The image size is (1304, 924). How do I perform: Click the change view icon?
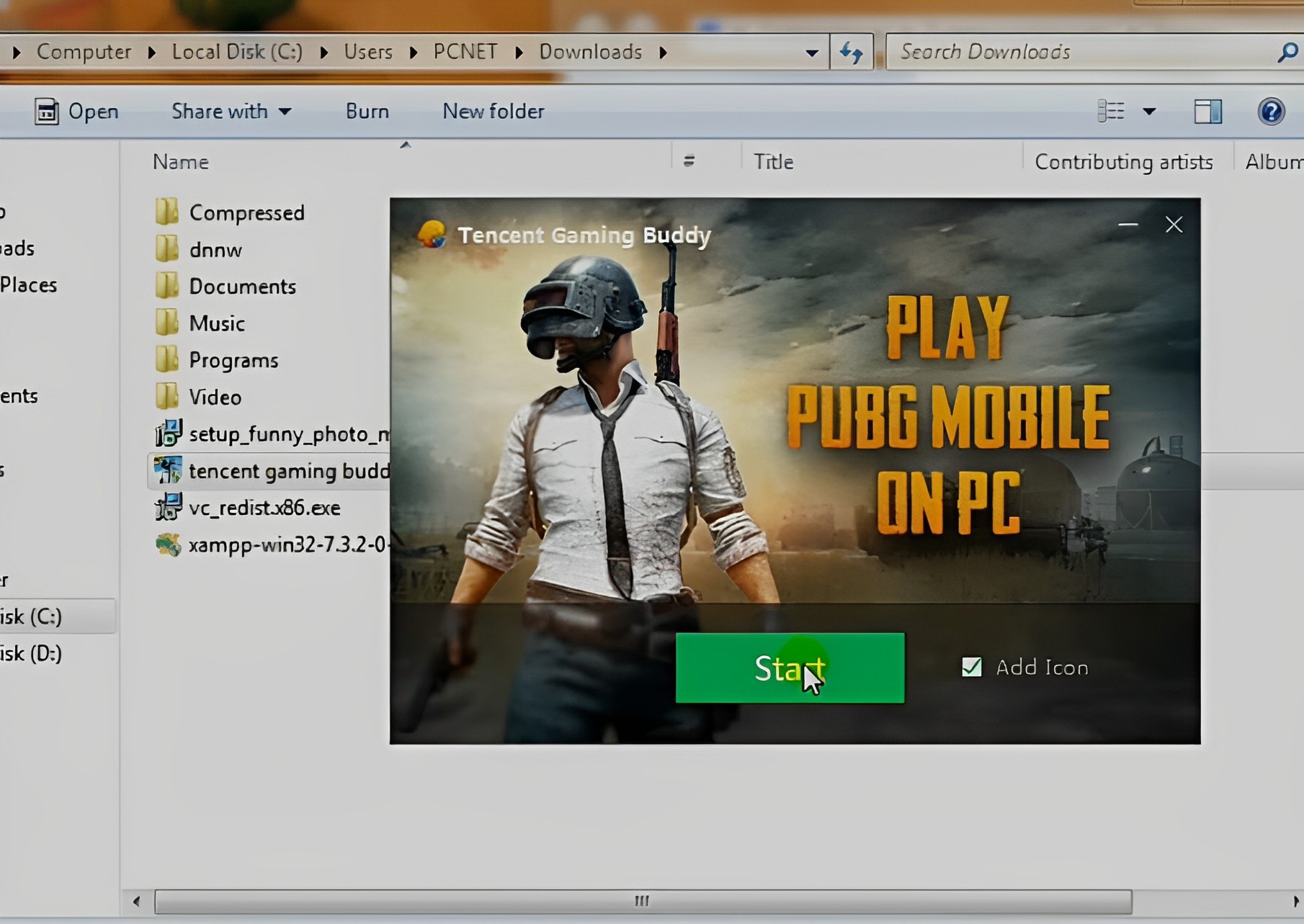coord(1110,111)
